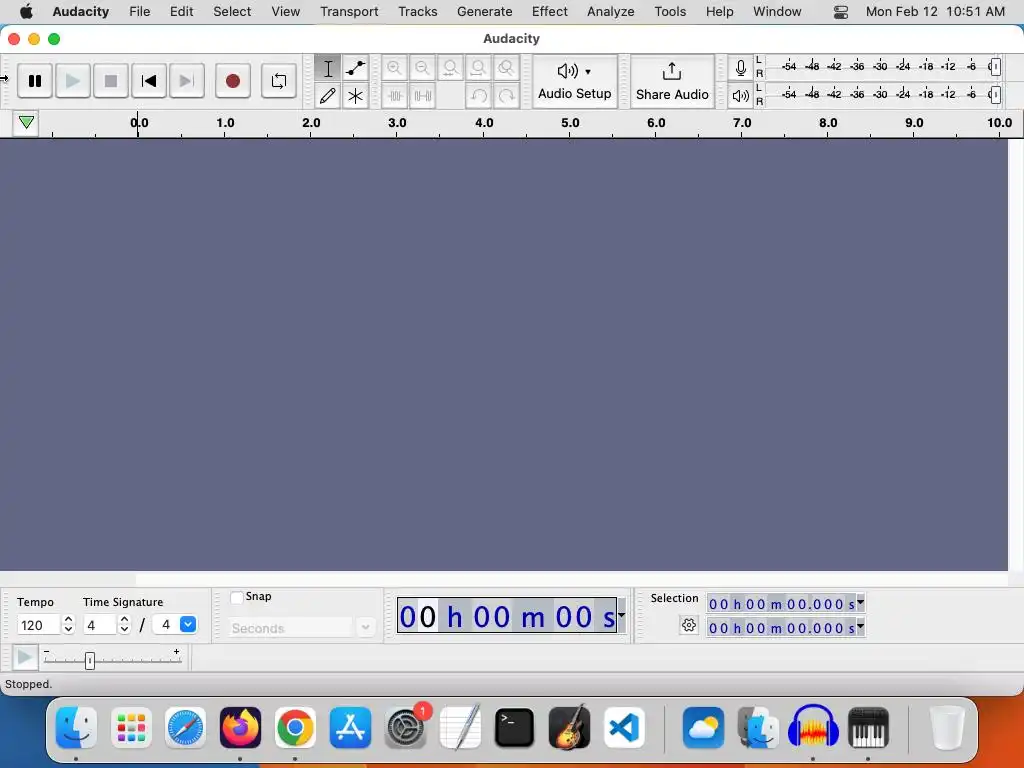Click the Zoom Out magnifier

tap(423, 68)
